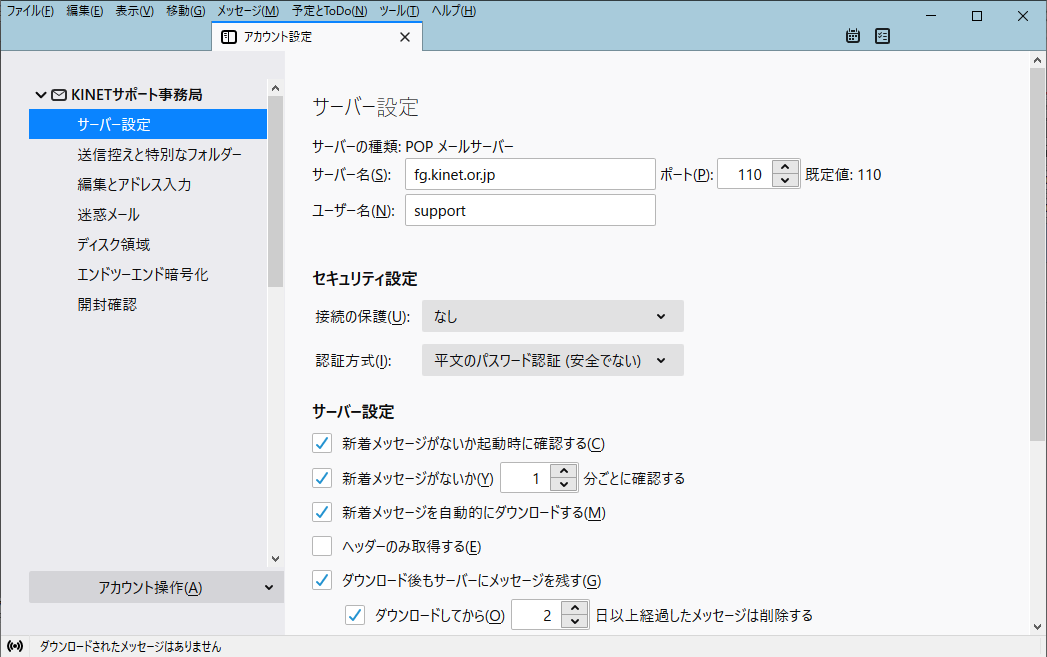The image size is (1047, 657).
Task: Collapse the KINETサポート事務局 account tree
Action: [41, 95]
